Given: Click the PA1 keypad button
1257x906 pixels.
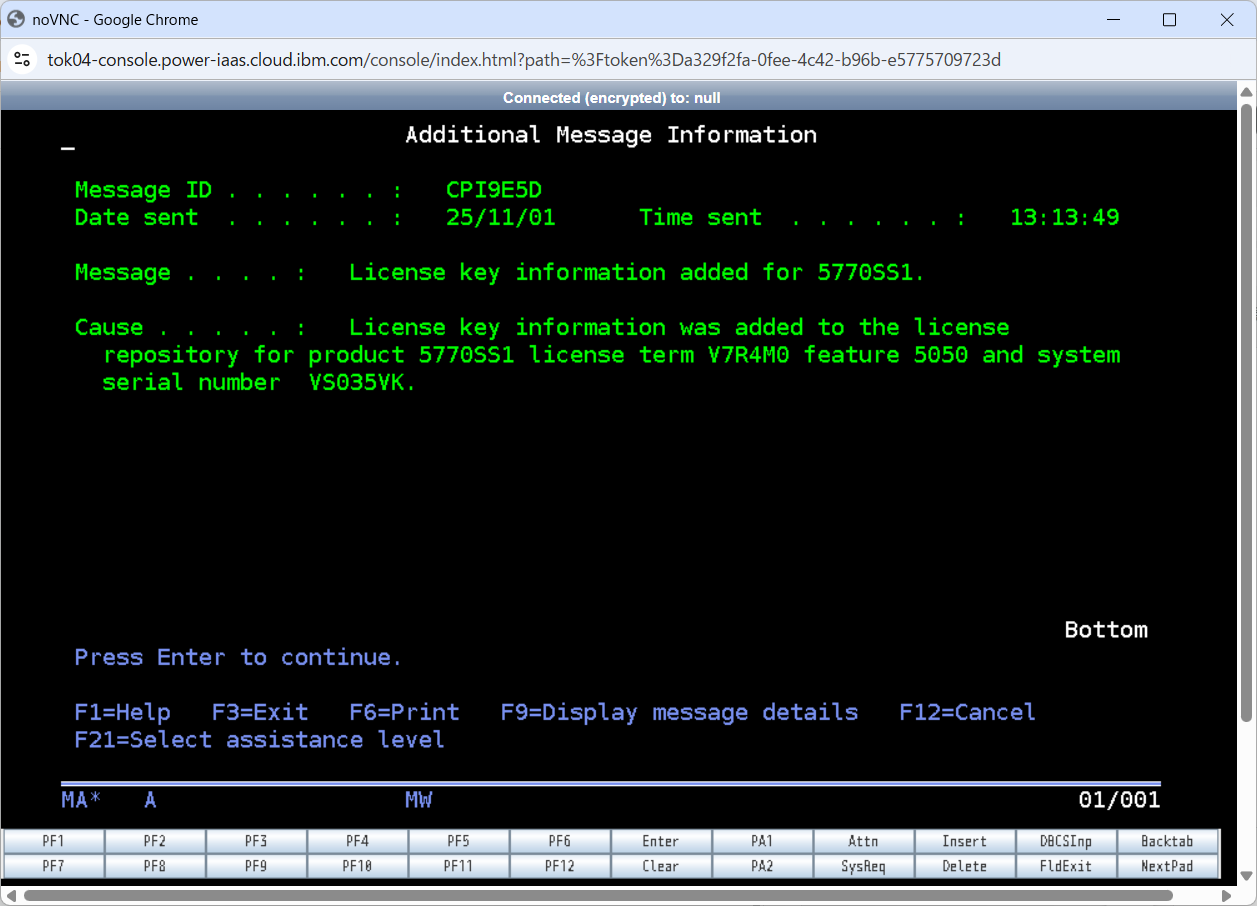Looking at the screenshot, I should pos(762,841).
